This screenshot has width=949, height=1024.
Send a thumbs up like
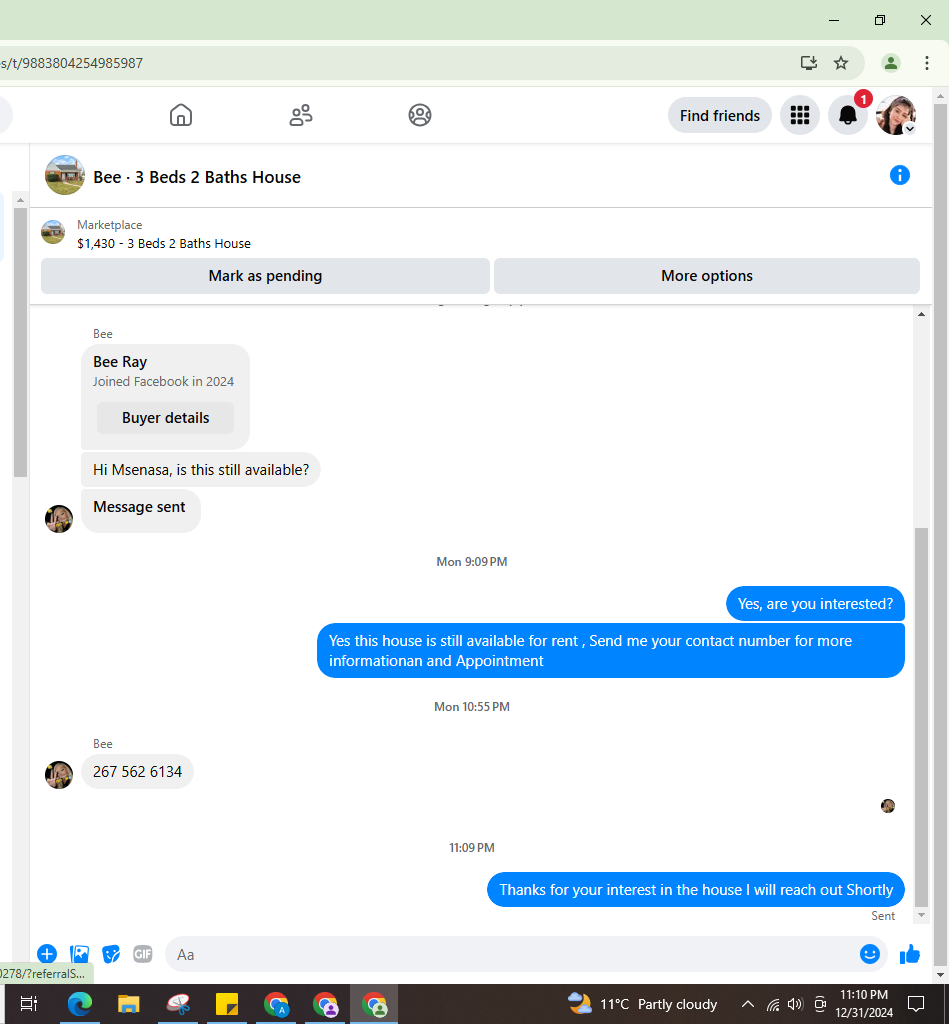(x=910, y=954)
